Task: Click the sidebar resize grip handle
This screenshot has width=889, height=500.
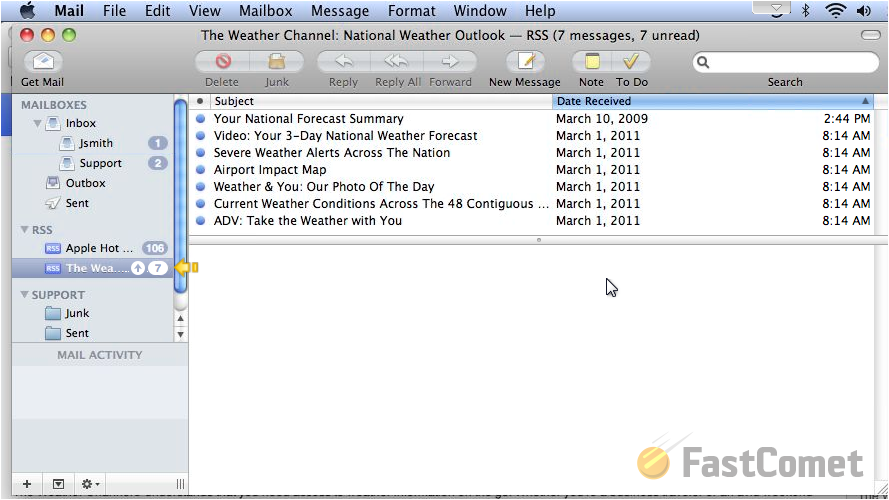Action: click(180, 484)
